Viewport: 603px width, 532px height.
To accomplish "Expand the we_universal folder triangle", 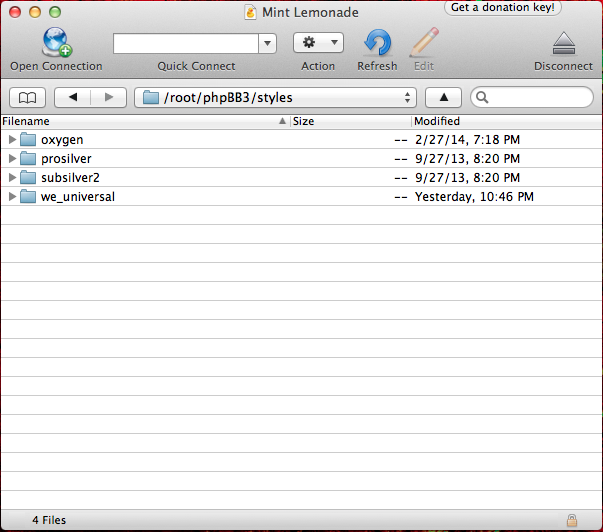I will click(x=12, y=197).
